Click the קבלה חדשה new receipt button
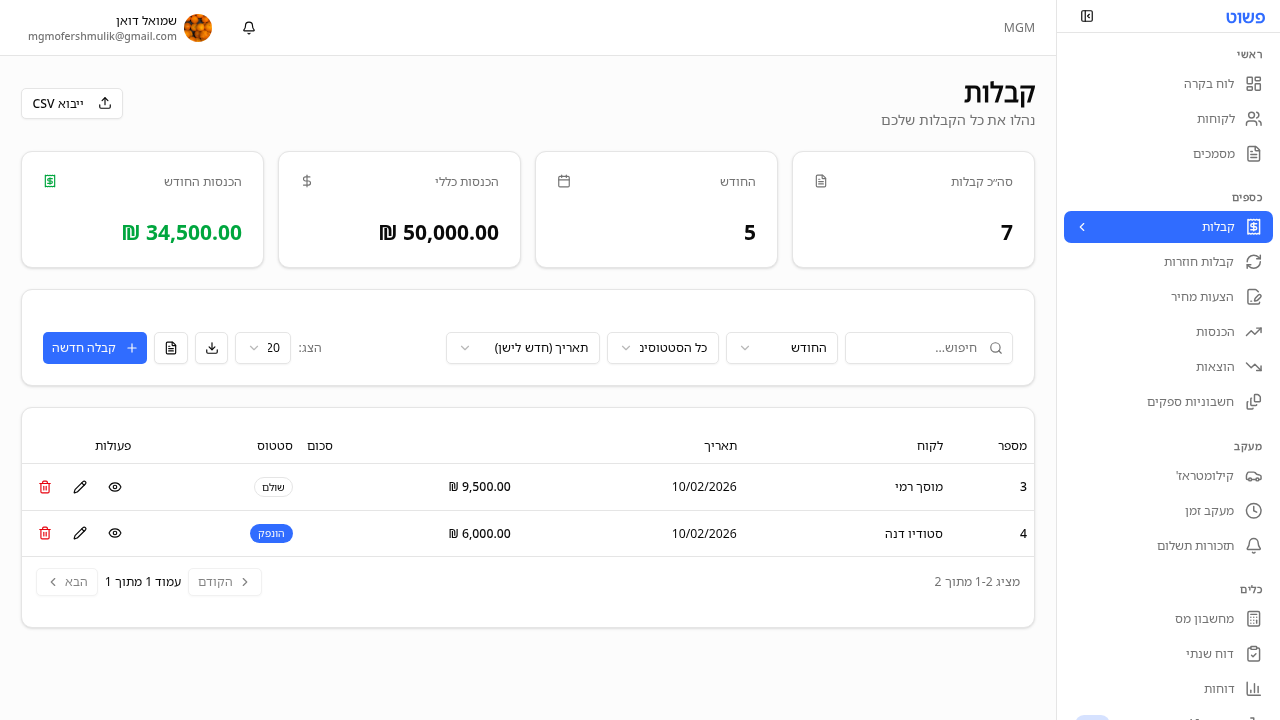The image size is (1280, 720). (95, 347)
